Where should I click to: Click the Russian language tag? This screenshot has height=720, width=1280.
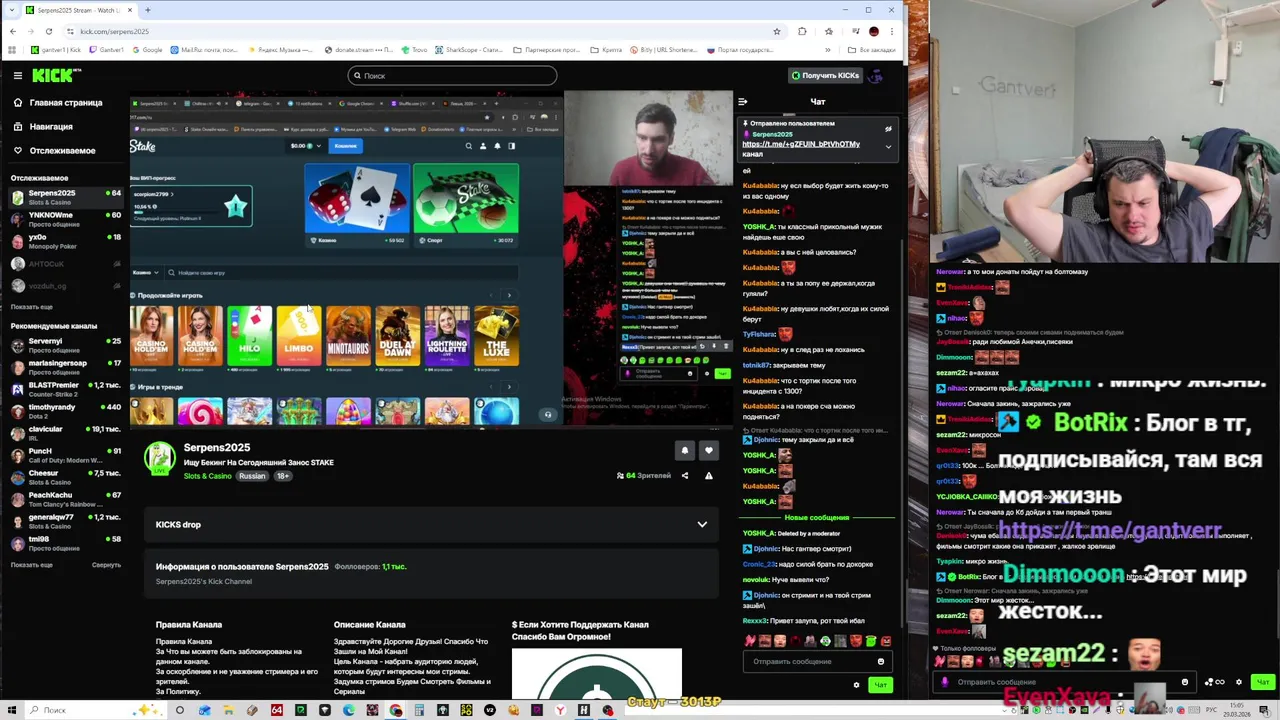tap(252, 476)
